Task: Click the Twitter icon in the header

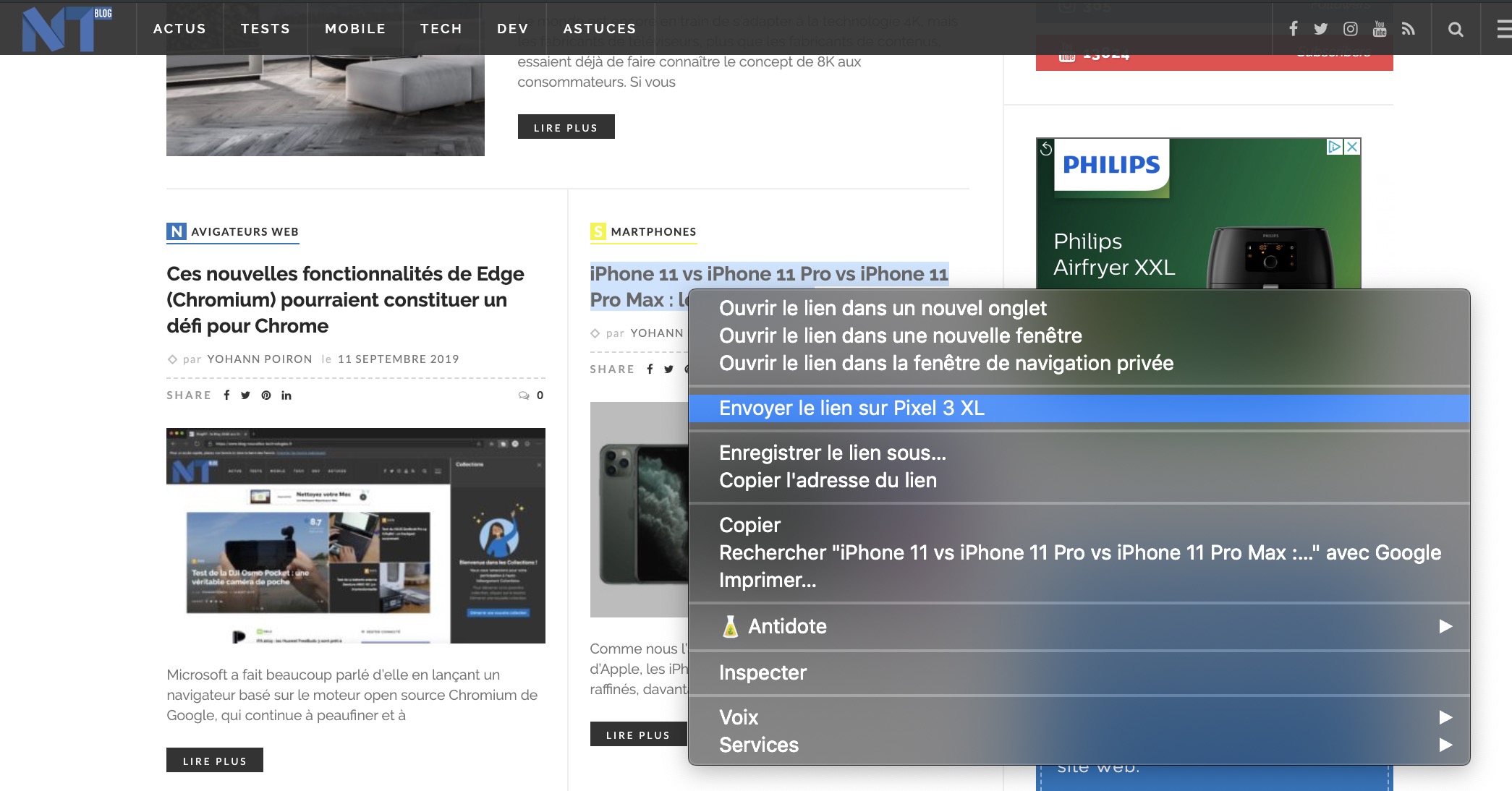Action: tap(1322, 29)
